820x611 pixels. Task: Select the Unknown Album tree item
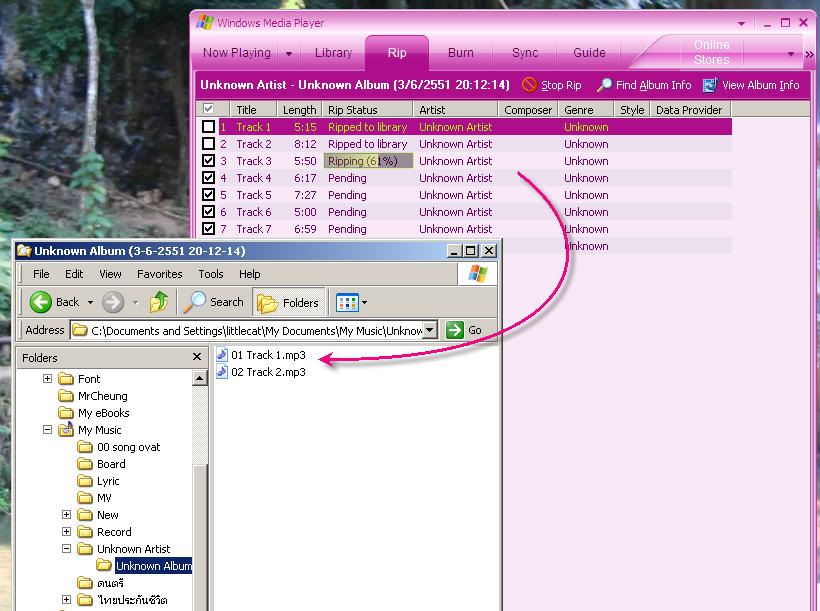(153, 565)
